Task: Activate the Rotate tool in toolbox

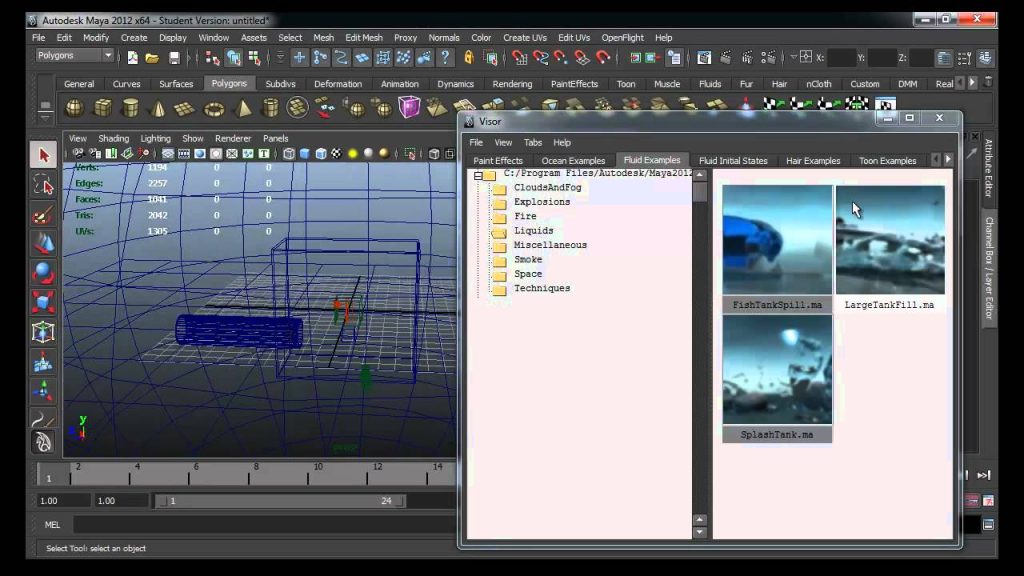Action: pyautogui.click(x=43, y=272)
